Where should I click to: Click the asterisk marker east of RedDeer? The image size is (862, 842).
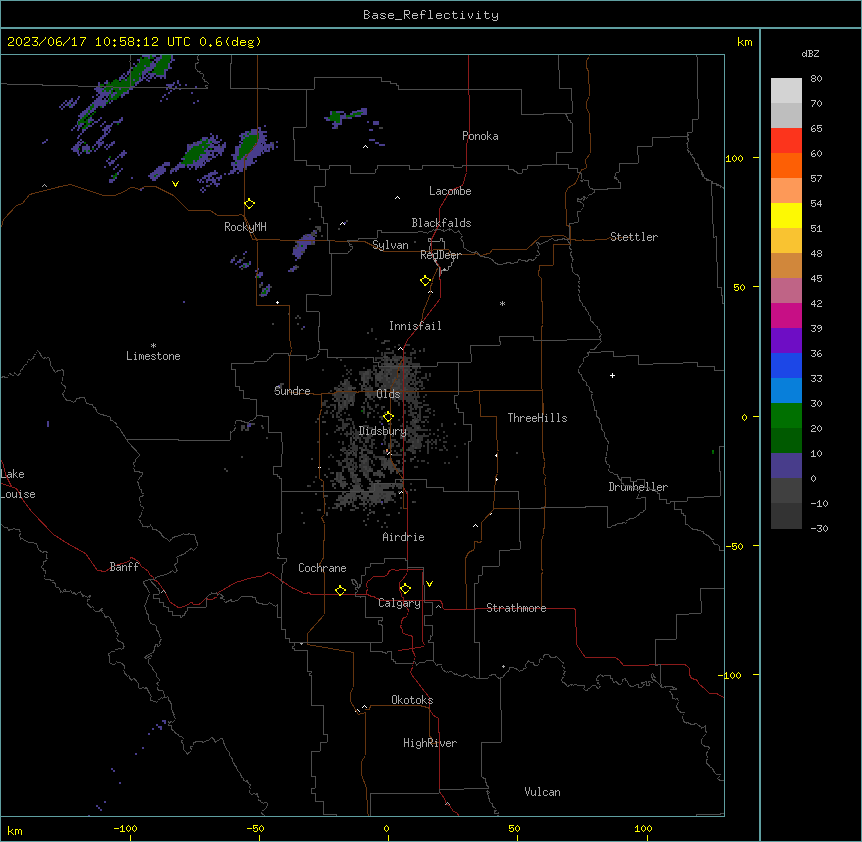click(502, 303)
